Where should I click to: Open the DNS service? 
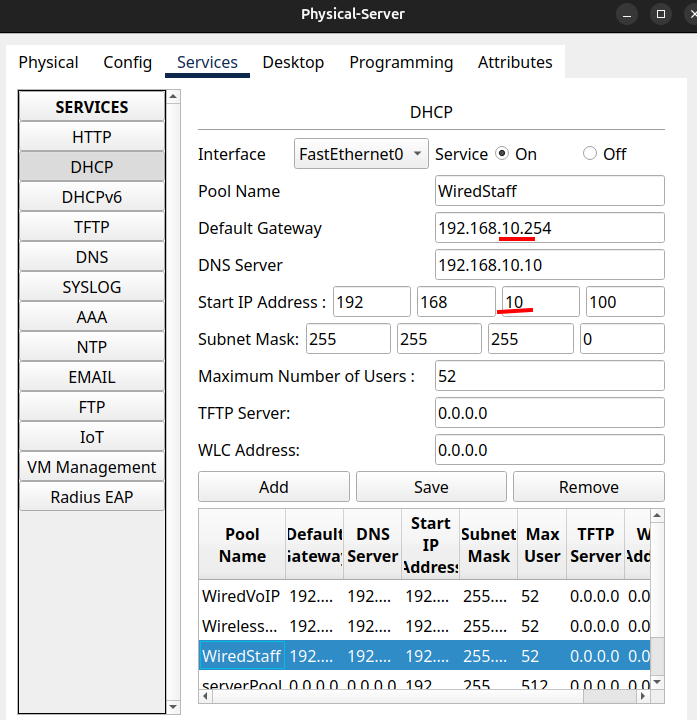tap(92, 257)
